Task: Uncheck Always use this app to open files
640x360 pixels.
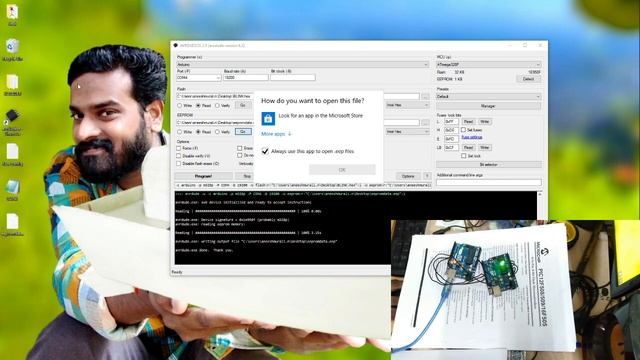Action: [265, 151]
